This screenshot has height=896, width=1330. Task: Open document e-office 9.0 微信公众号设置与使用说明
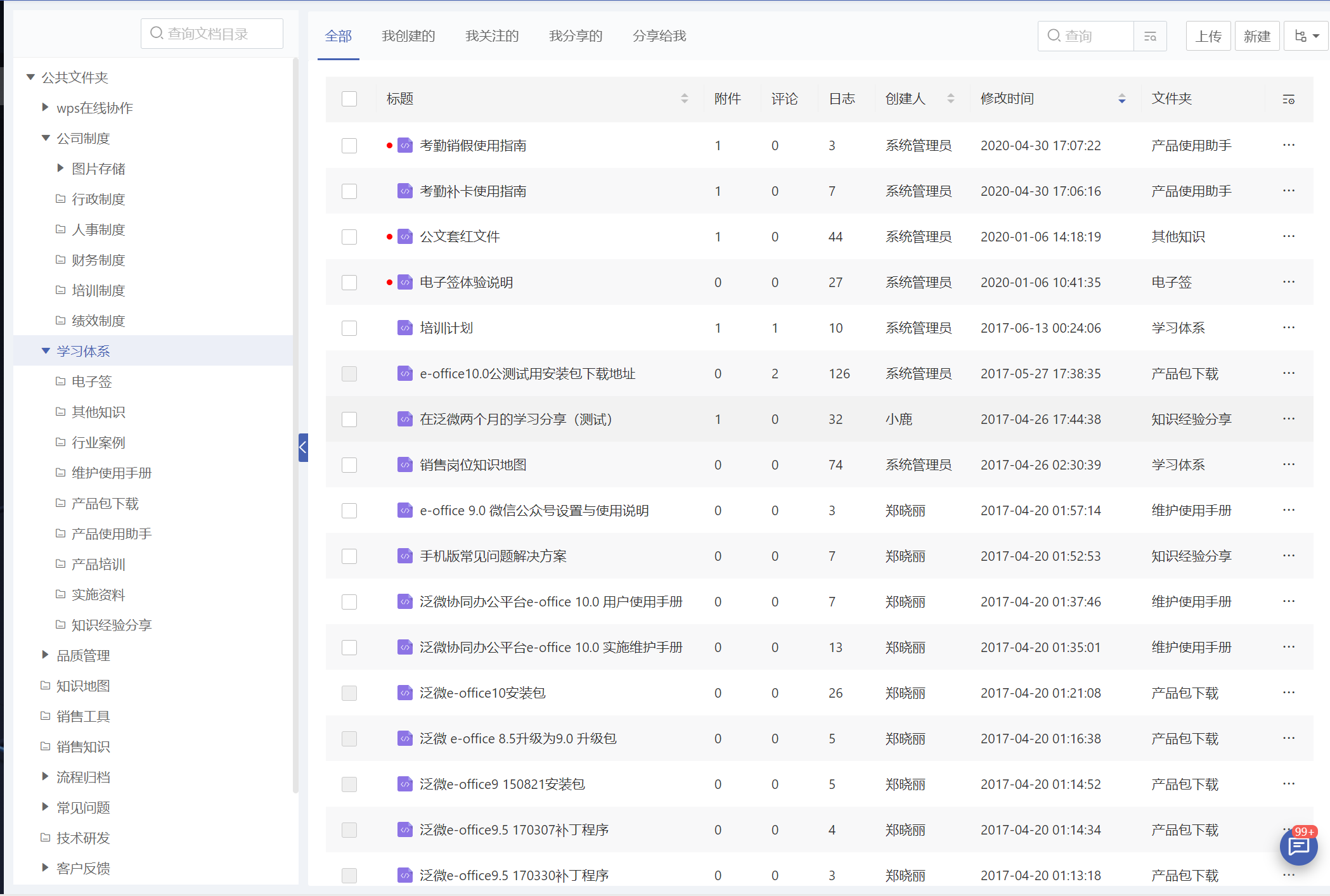coord(534,511)
